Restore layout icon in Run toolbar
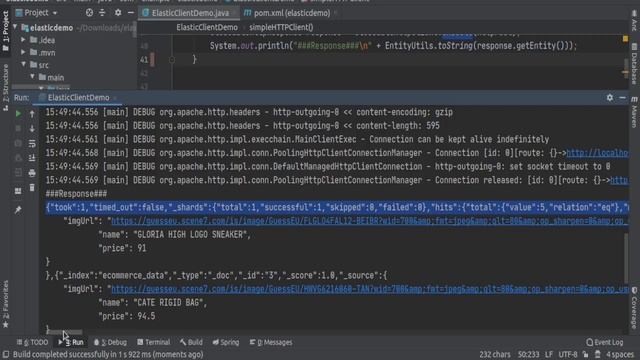The image size is (640, 360). 18,191
